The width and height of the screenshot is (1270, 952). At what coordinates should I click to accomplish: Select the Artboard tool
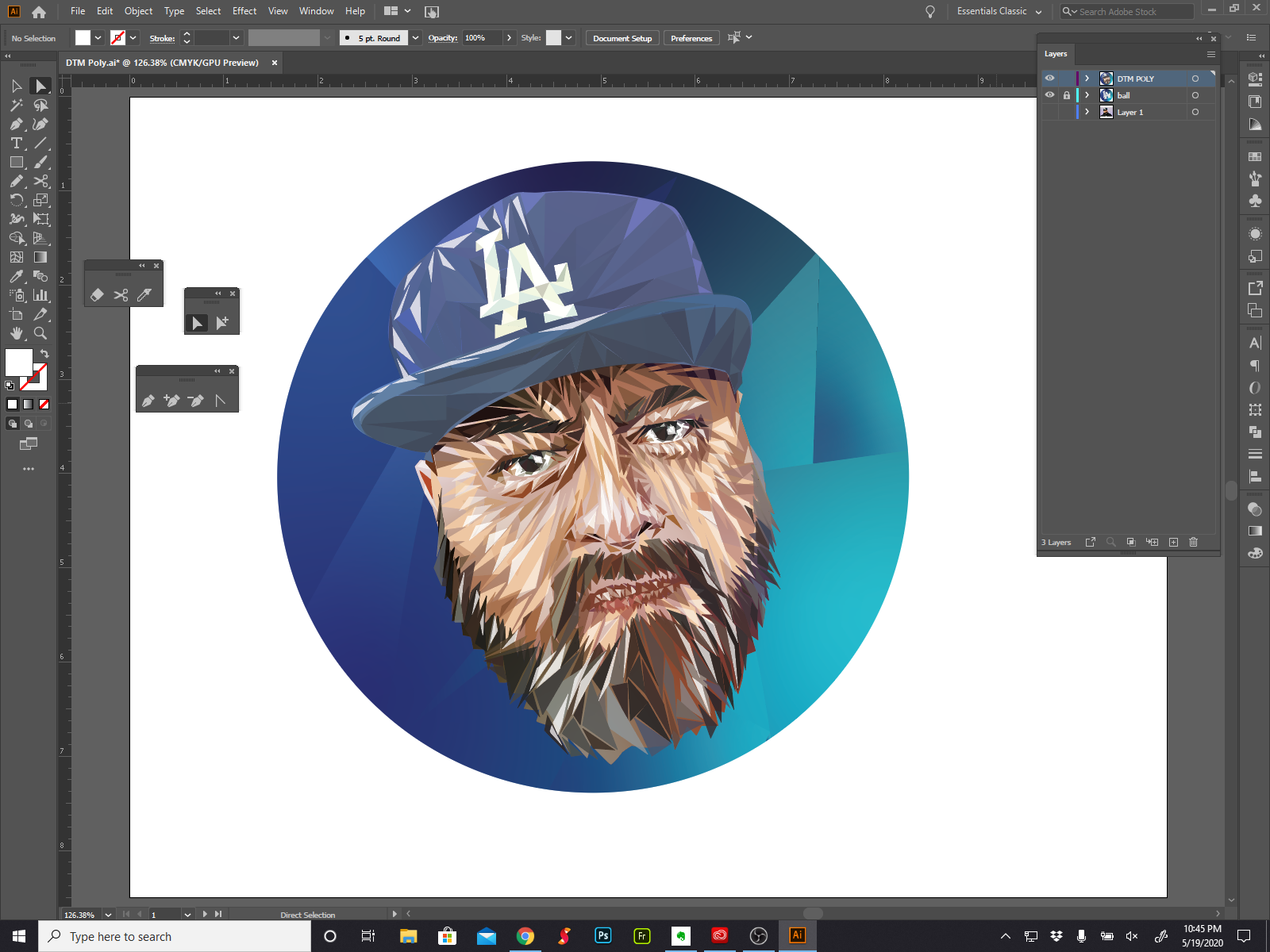[x=16, y=314]
